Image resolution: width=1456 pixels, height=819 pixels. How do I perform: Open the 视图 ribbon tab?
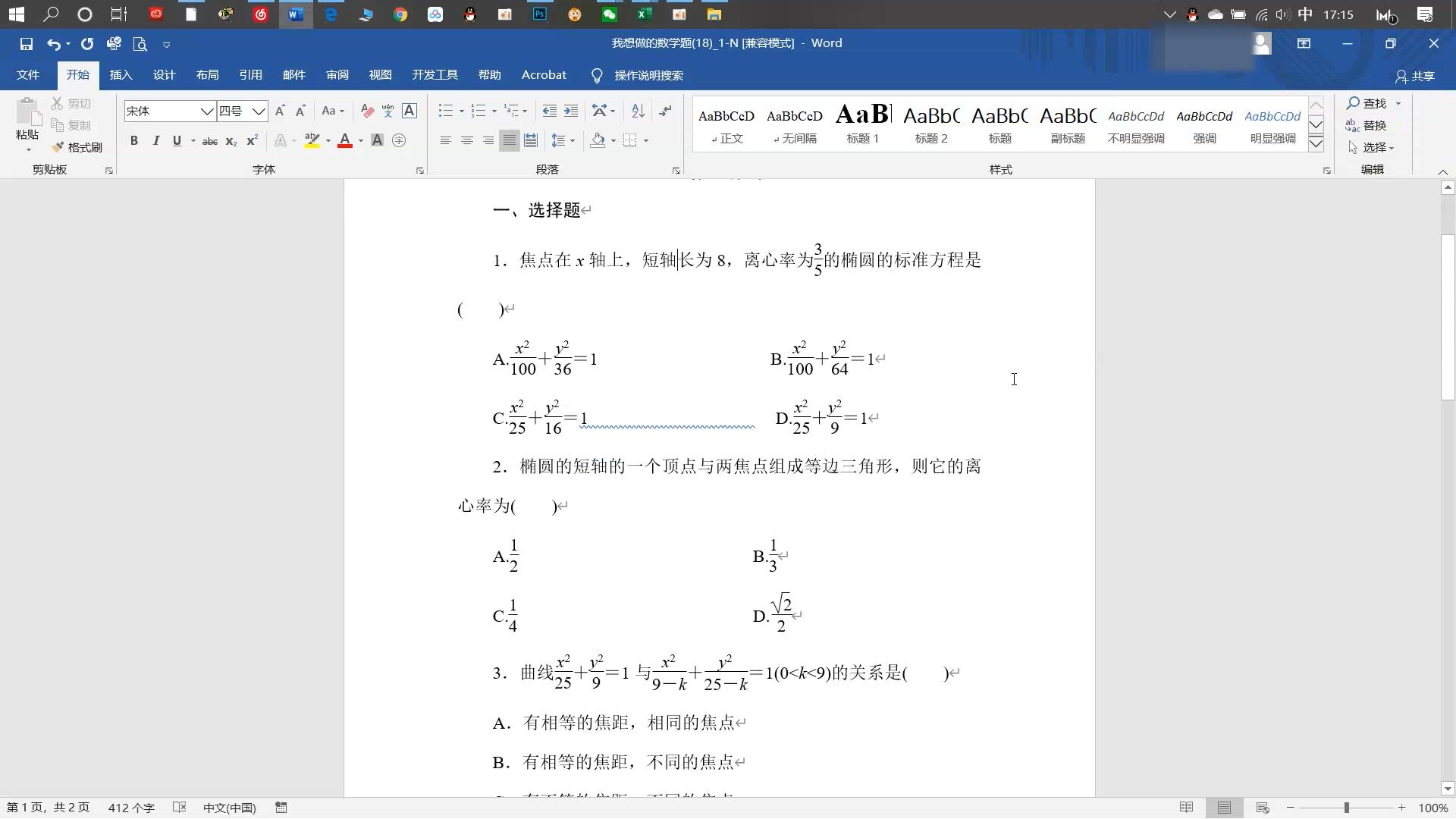(380, 74)
